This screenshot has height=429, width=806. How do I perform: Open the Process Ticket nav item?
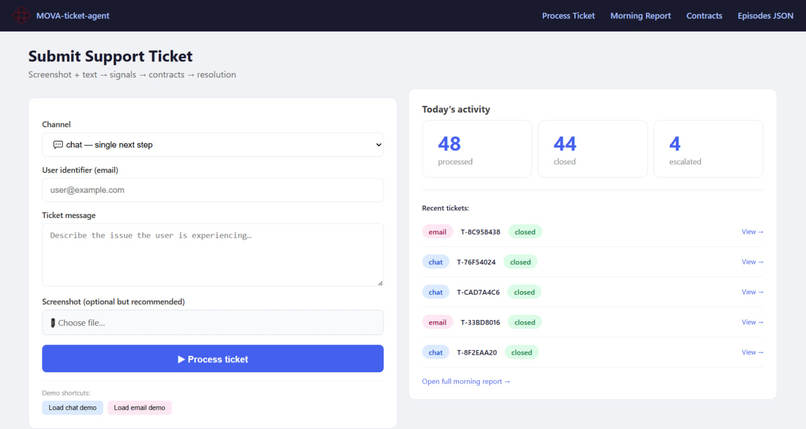(568, 16)
